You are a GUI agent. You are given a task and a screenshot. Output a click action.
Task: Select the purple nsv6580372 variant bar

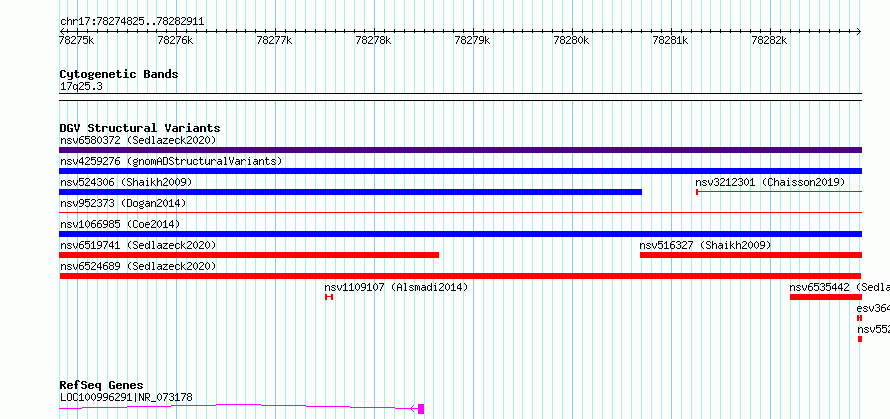pos(460,150)
